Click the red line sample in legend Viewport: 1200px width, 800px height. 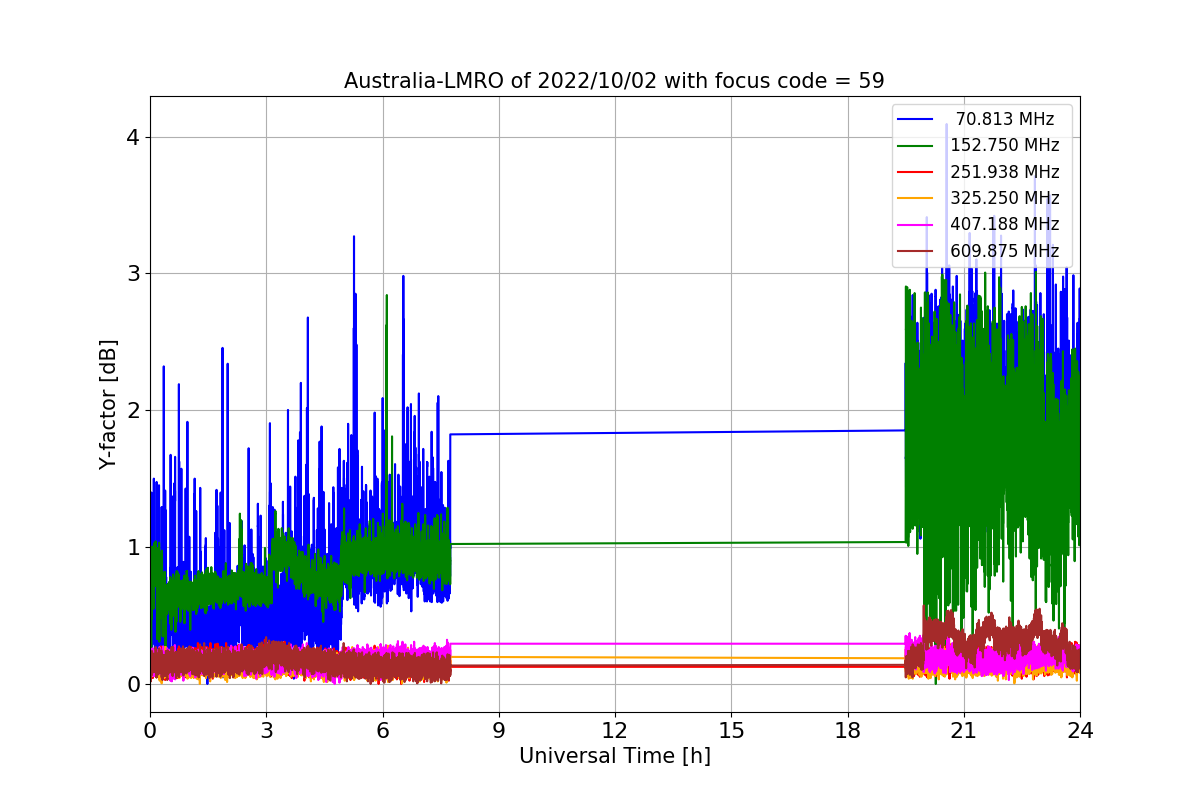click(915, 172)
